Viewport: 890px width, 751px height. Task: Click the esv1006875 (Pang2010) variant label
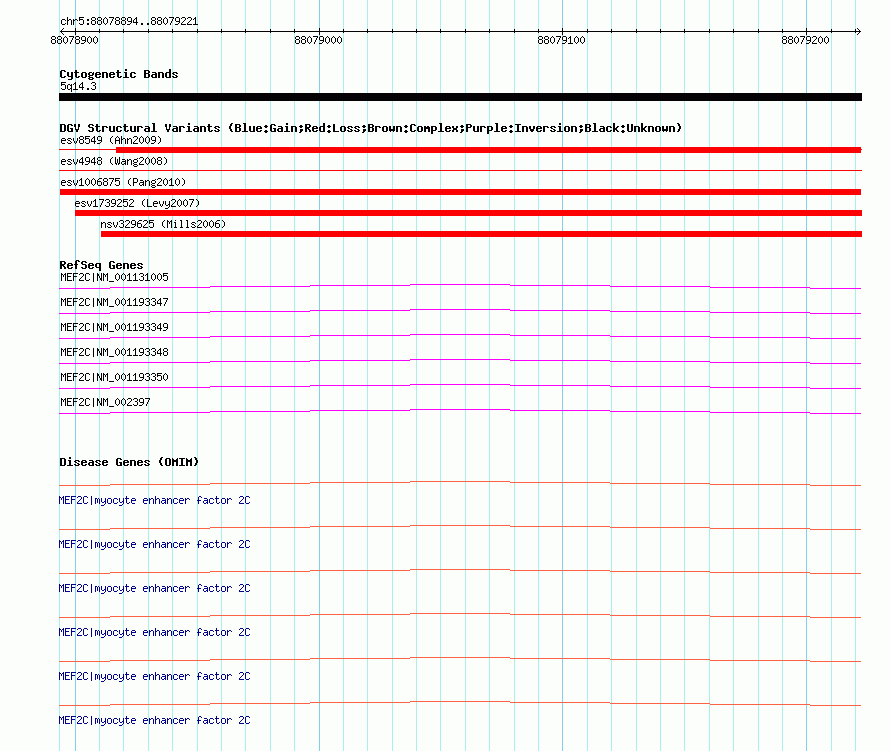[x=123, y=182]
